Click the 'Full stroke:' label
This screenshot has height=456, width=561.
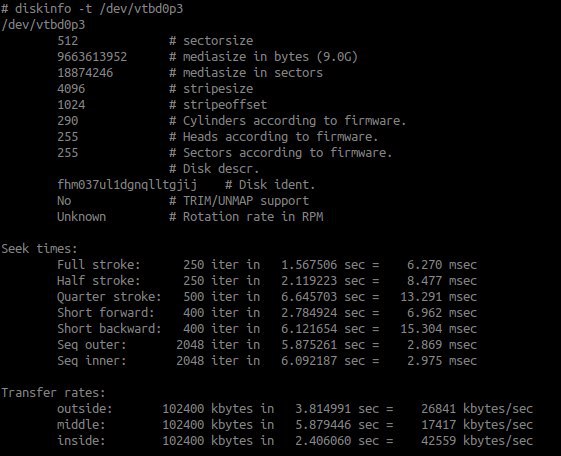99,265
